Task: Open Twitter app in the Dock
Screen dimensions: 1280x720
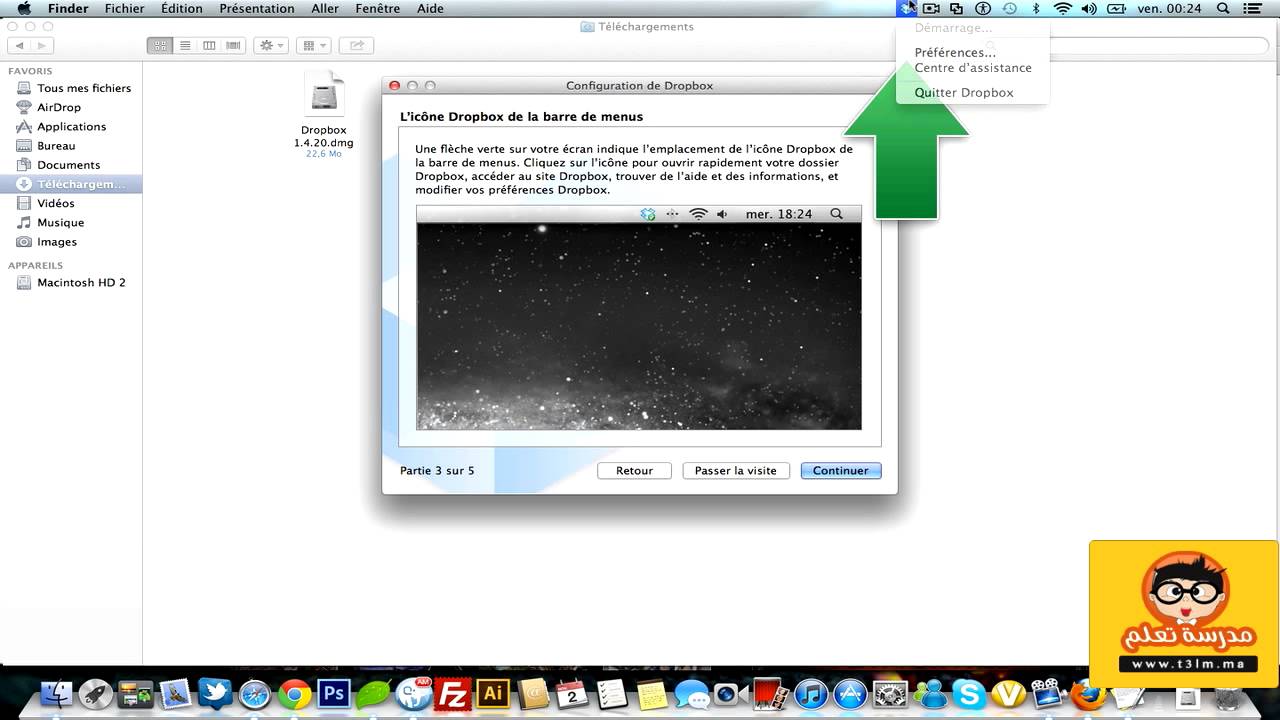Action: point(215,693)
